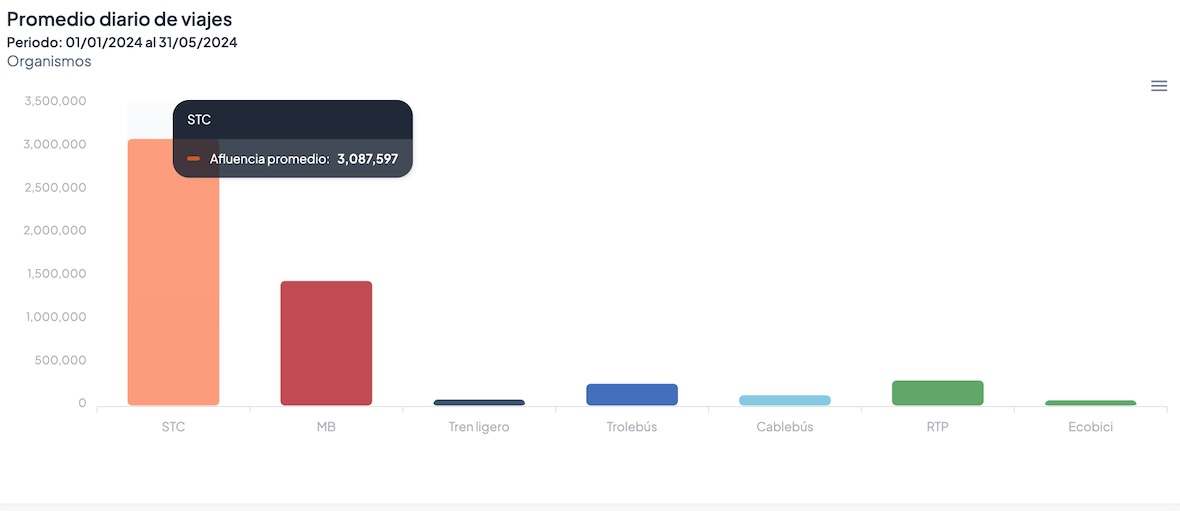Click the MB axis label
Image resolution: width=1180 pixels, height=511 pixels.
click(326, 427)
